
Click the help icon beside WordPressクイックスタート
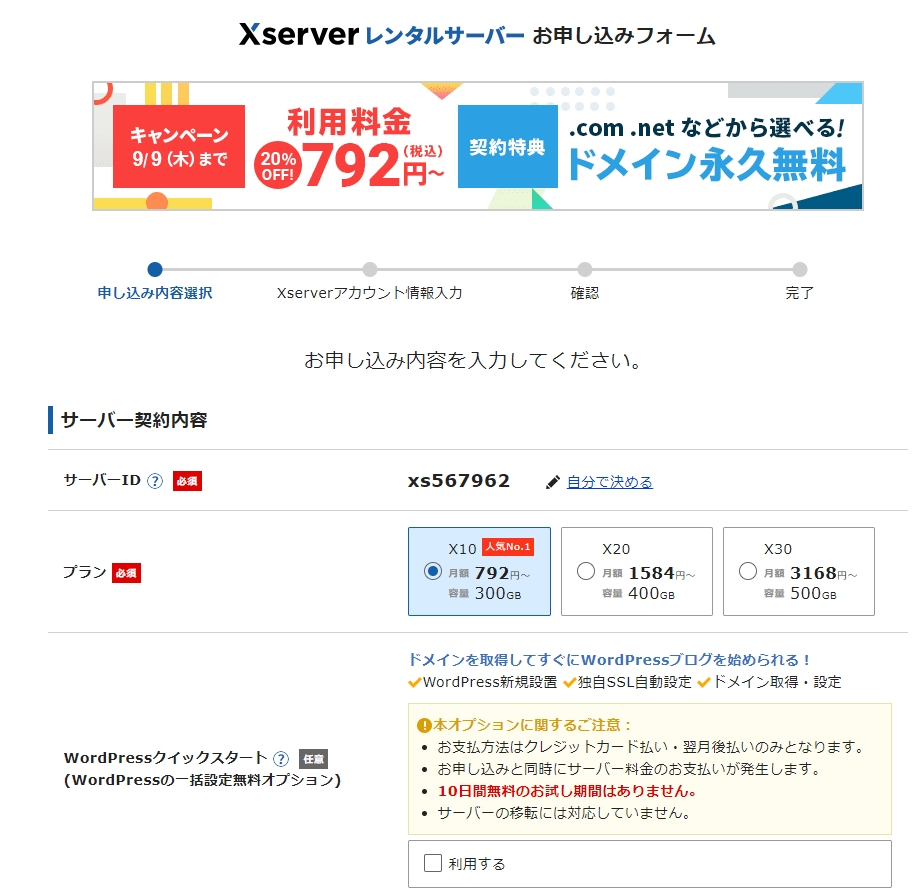[x=281, y=759]
